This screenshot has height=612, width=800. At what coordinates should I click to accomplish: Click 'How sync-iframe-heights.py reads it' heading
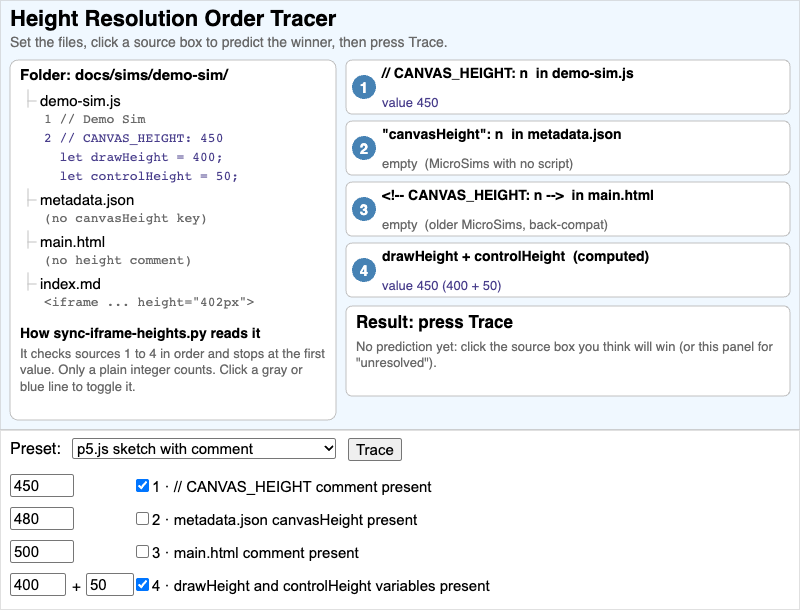[x=140, y=333]
